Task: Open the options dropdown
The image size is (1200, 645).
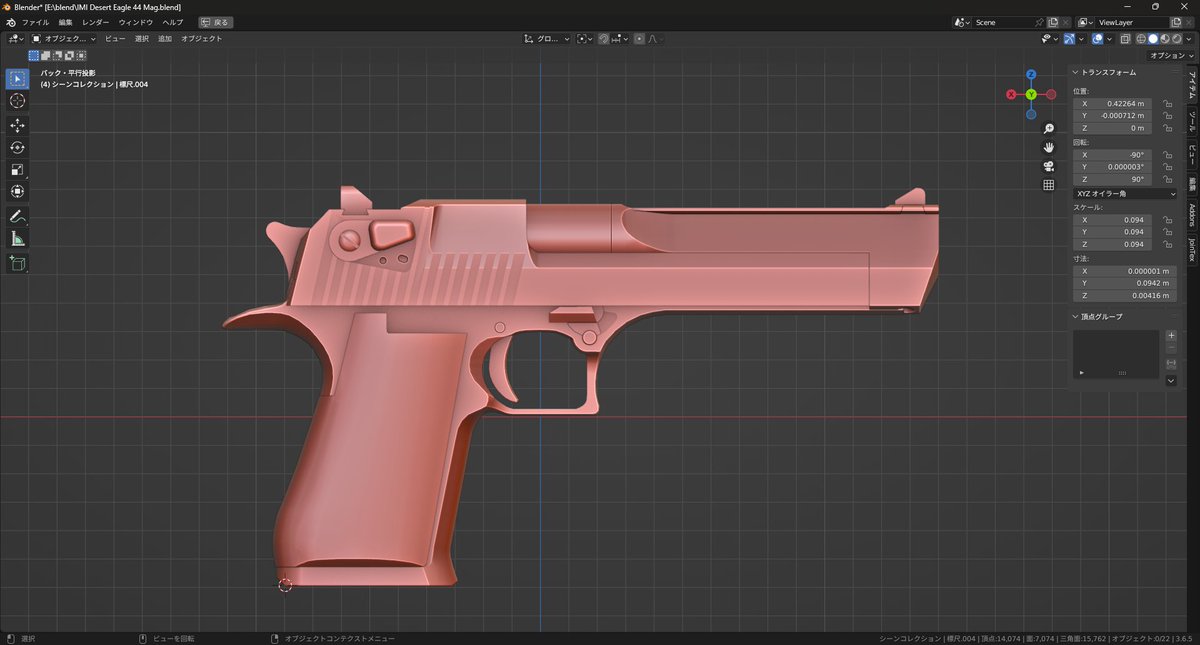Action: pos(1170,56)
